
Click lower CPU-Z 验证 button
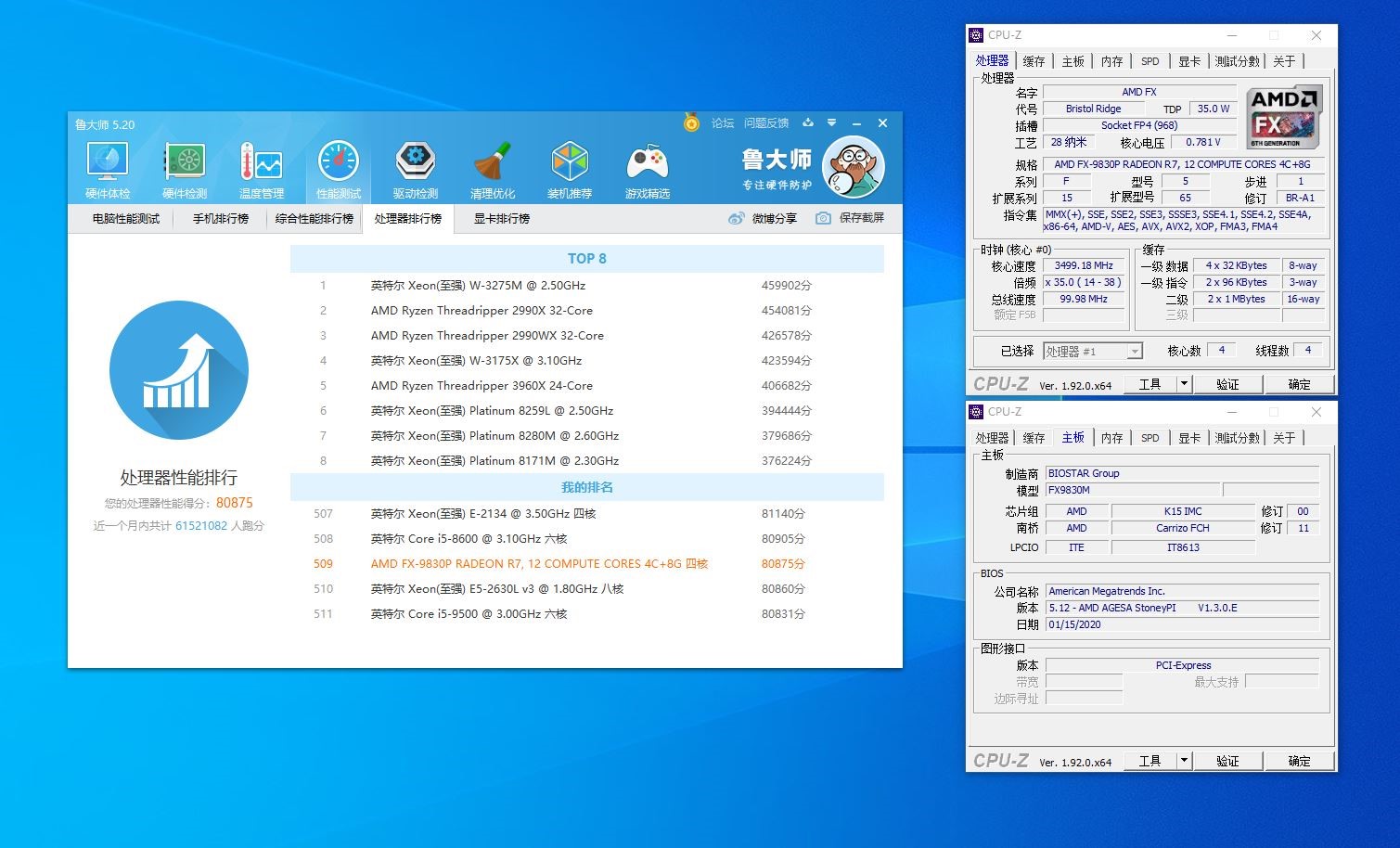pyautogui.click(x=1227, y=761)
